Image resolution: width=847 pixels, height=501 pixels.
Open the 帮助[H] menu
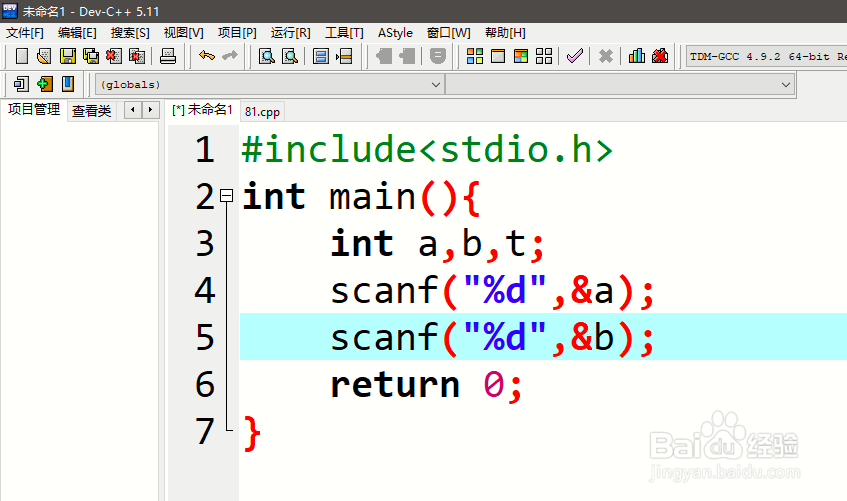pyautogui.click(x=505, y=33)
